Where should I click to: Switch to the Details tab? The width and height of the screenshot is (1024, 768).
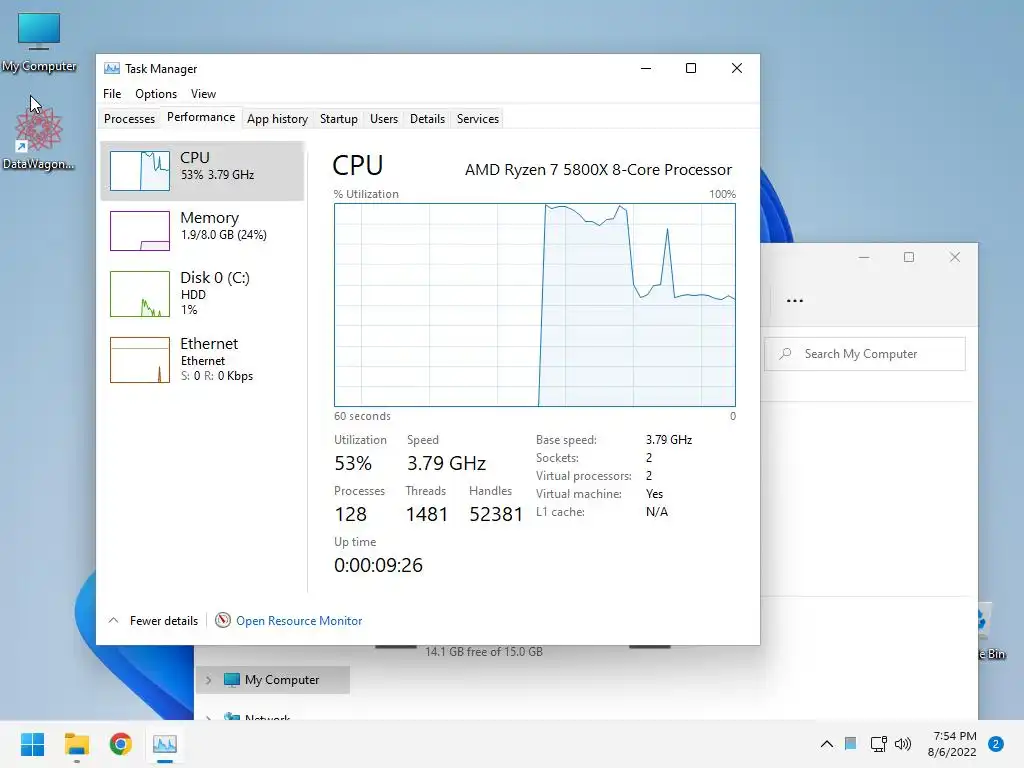pyautogui.click(x=427, y=119)
